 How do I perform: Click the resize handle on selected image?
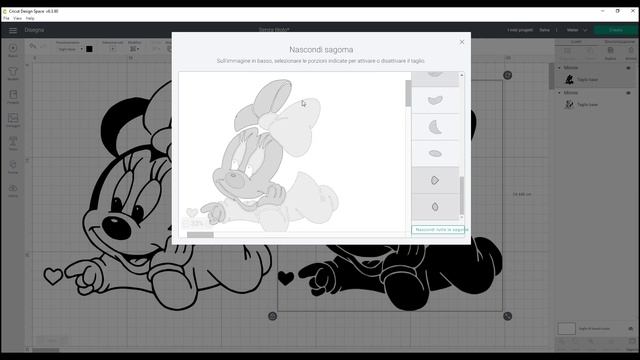507,316
